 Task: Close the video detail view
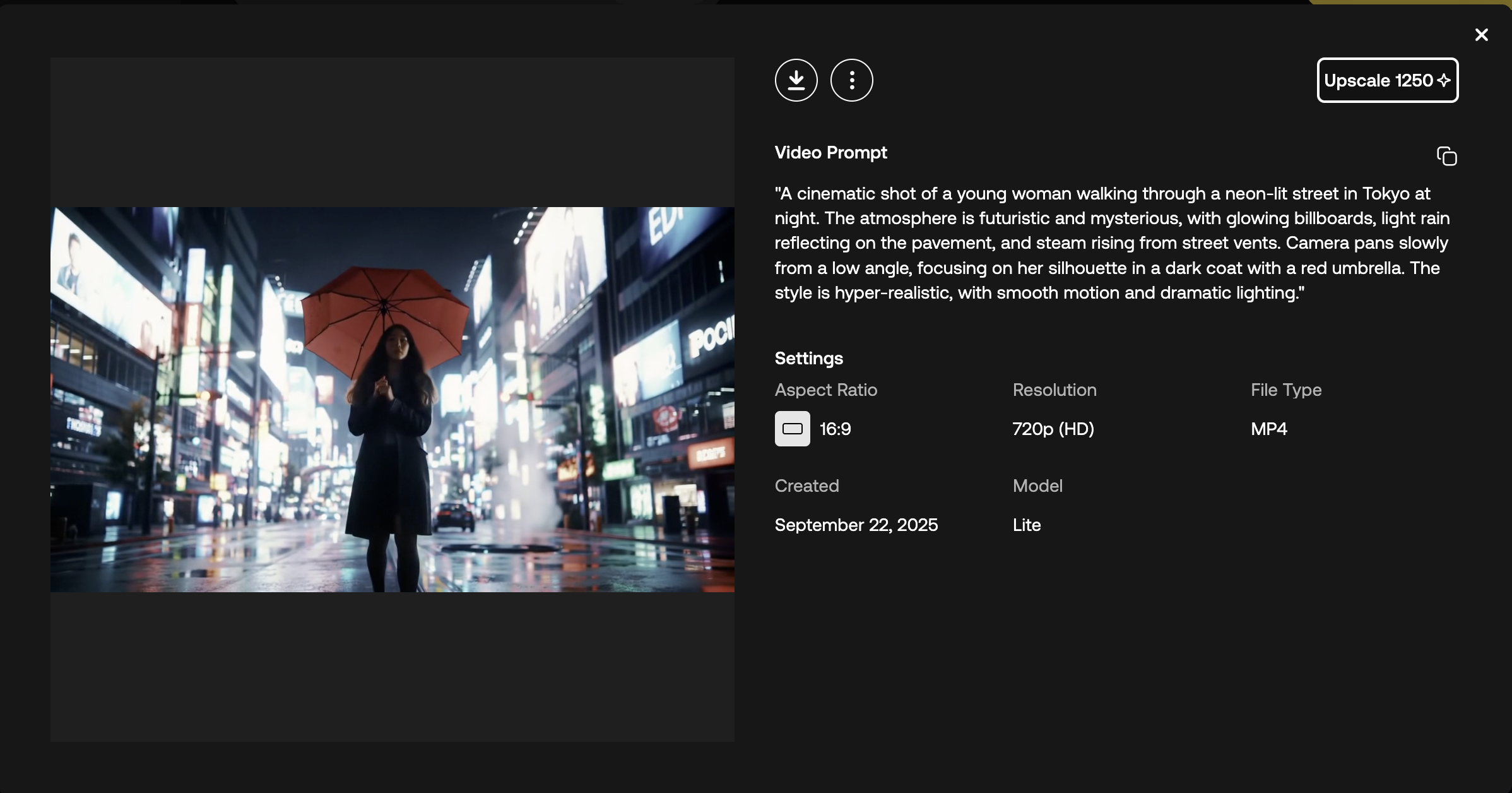[1482, 35]
